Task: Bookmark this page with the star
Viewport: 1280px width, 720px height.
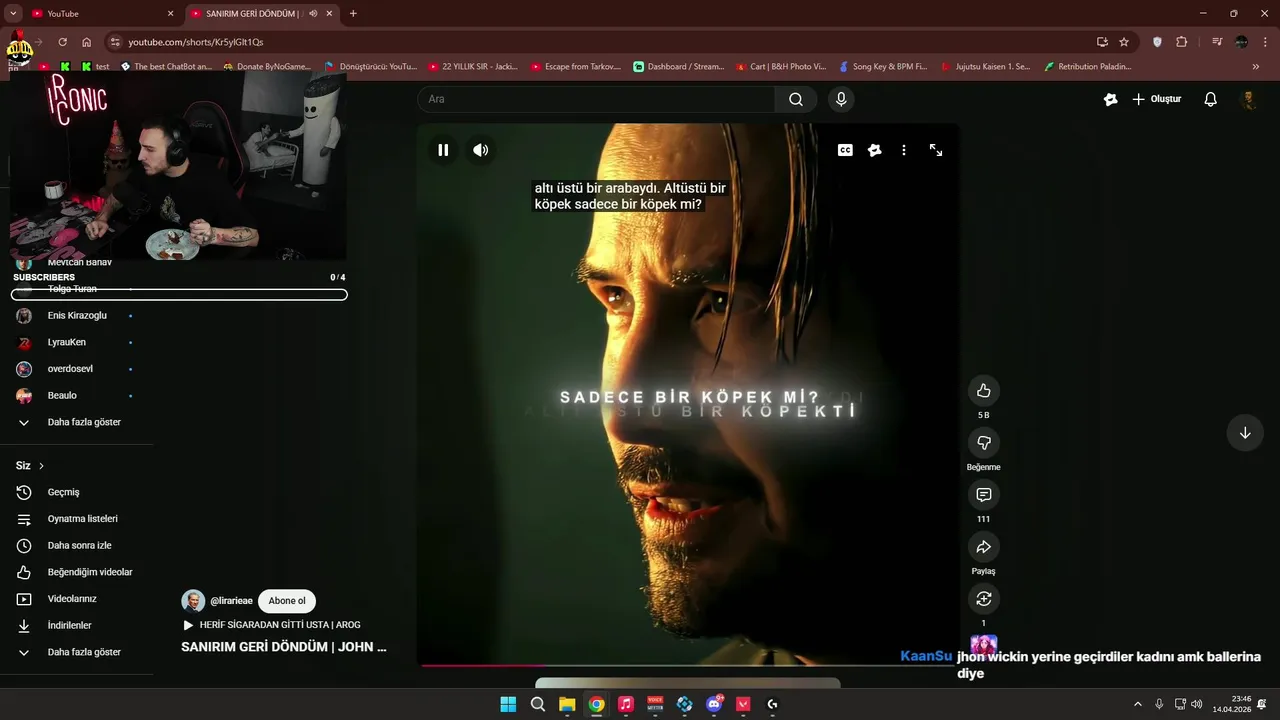Action: (x=1124, y=42)
